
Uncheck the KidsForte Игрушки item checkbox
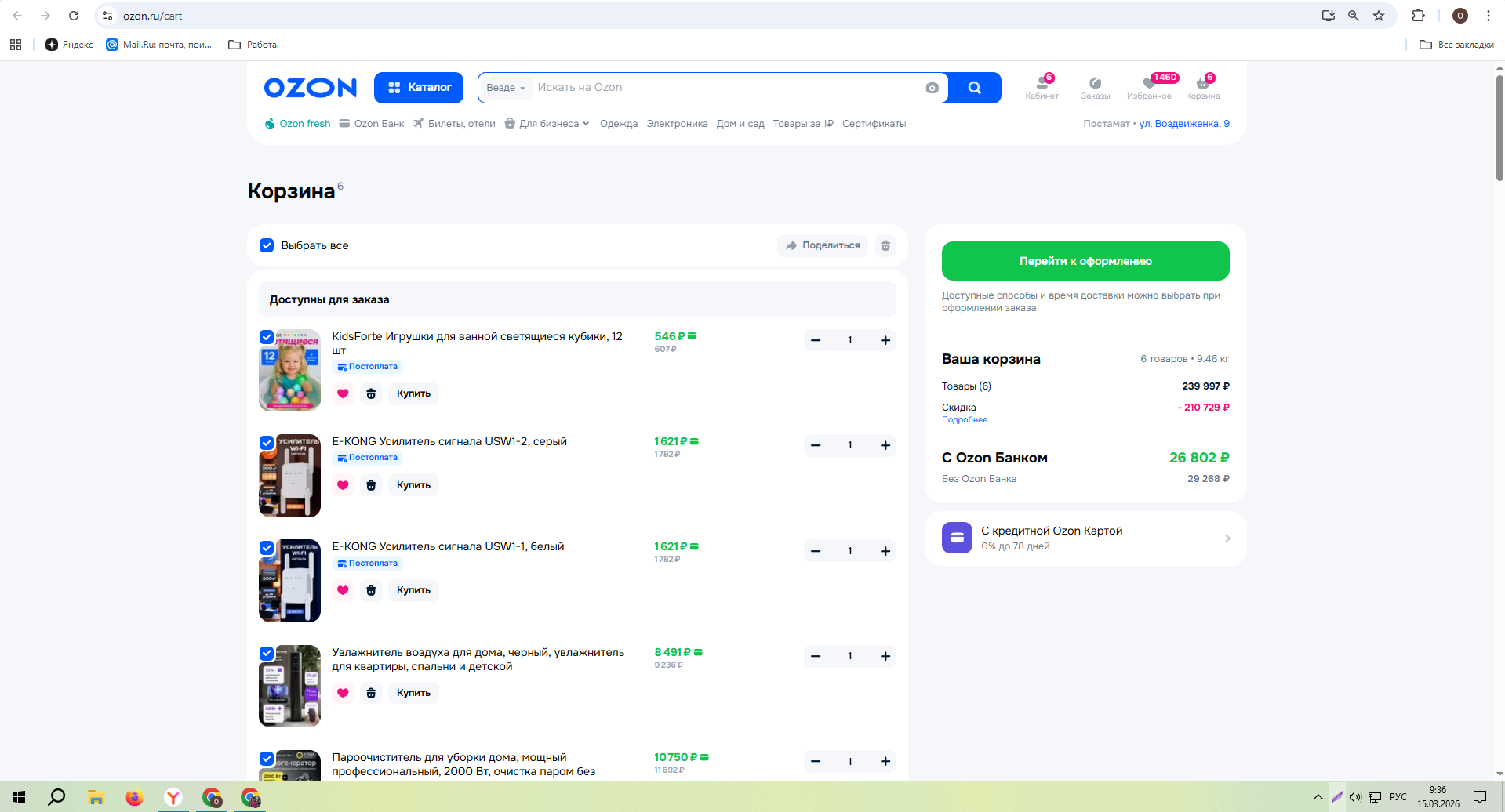click(267, 337)
